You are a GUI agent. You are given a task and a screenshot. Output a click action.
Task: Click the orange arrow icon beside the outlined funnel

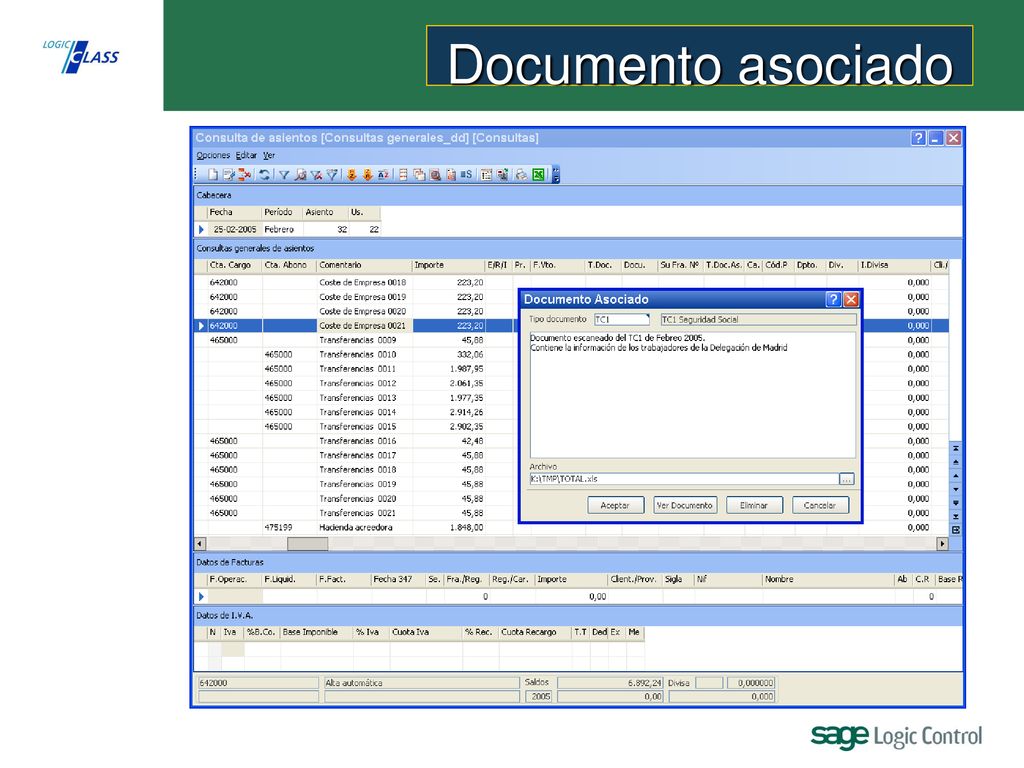pyautogui.click(x=351, y=174)
